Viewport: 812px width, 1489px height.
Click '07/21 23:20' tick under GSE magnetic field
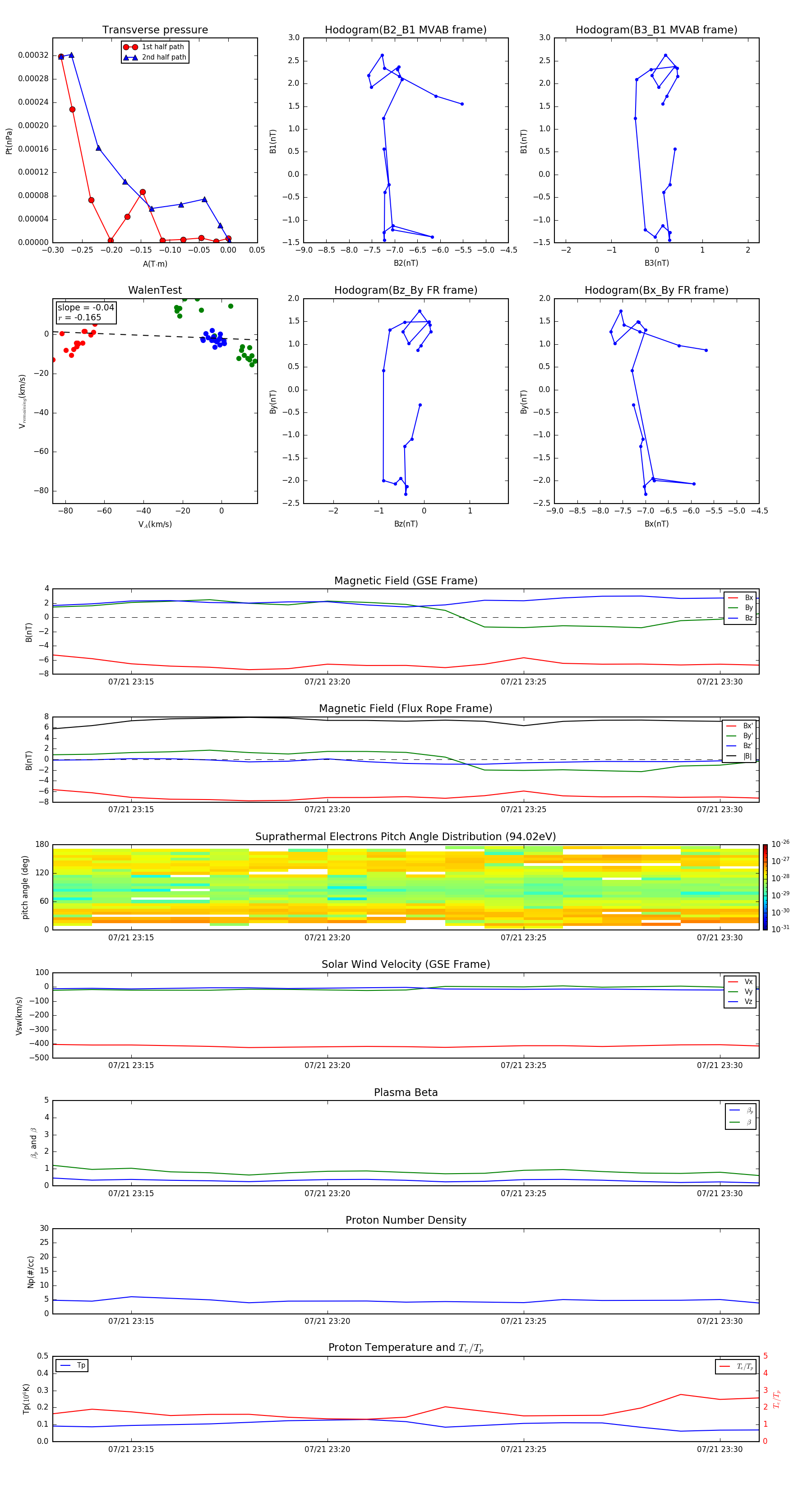click(327, 682)
